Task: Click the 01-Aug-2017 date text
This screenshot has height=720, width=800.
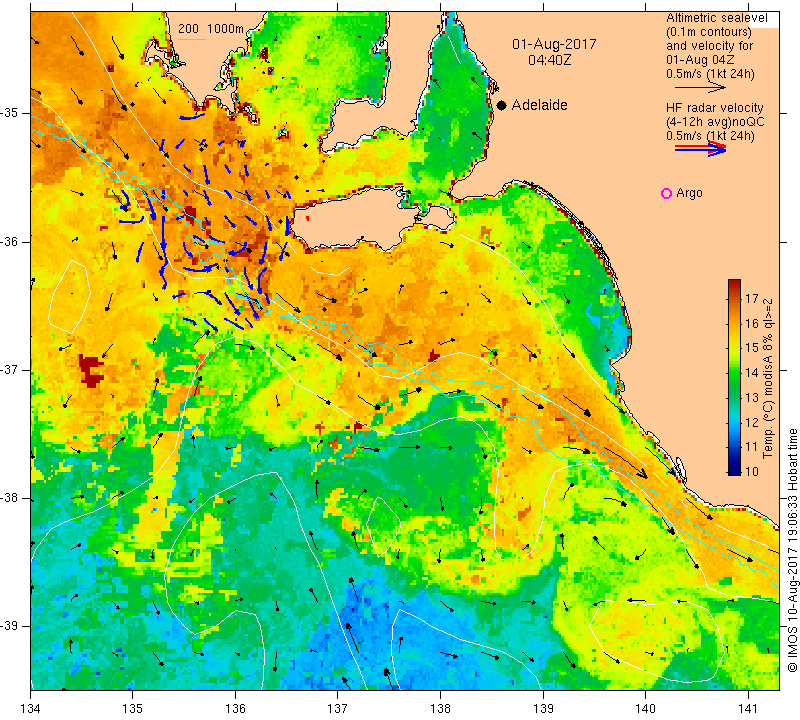Action: pyautogui.click(x=554, y=44)
